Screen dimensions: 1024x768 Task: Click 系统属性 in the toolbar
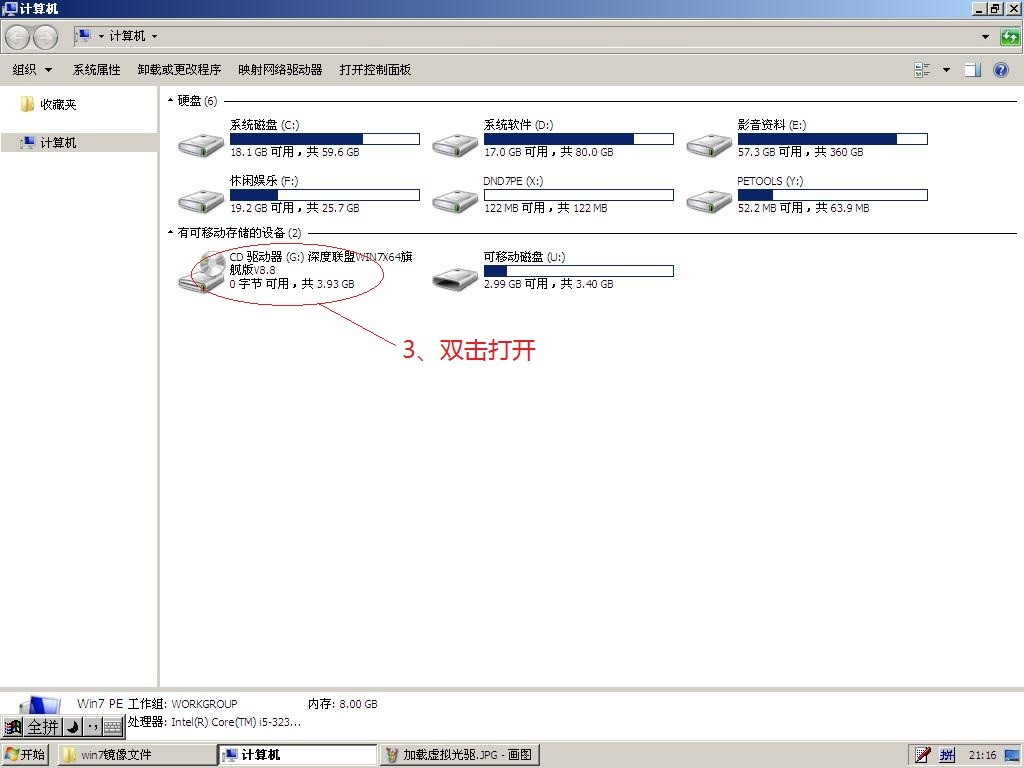click(97, 70)
